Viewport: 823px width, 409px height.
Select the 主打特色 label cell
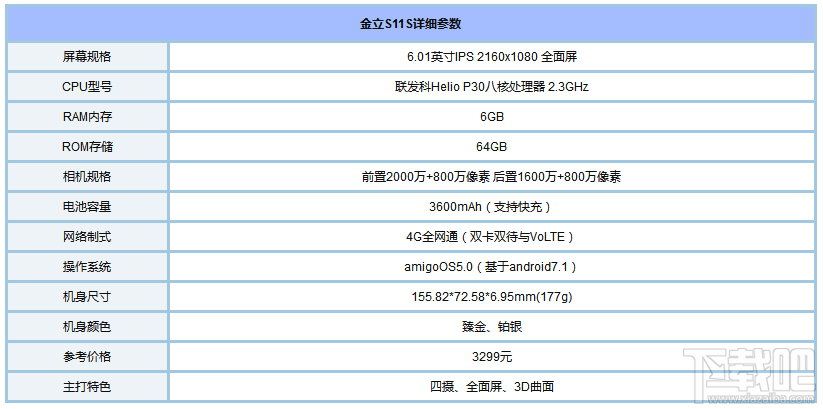(87, 387)
